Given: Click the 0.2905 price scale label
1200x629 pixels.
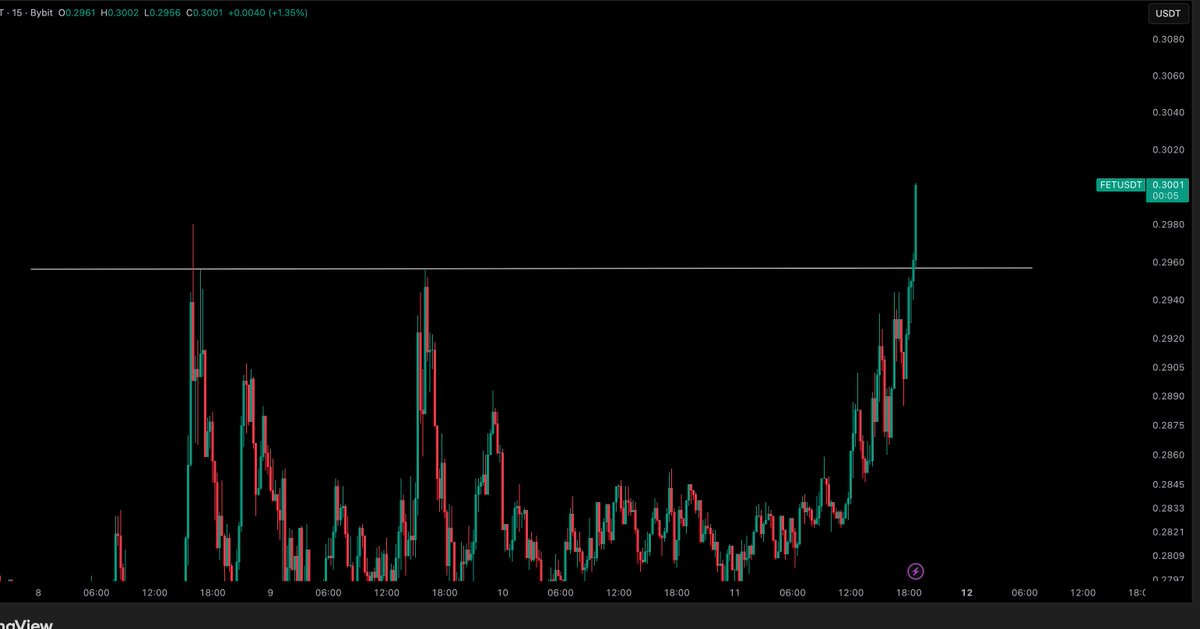Looking at the screenshot, I should click(1169, 368).
